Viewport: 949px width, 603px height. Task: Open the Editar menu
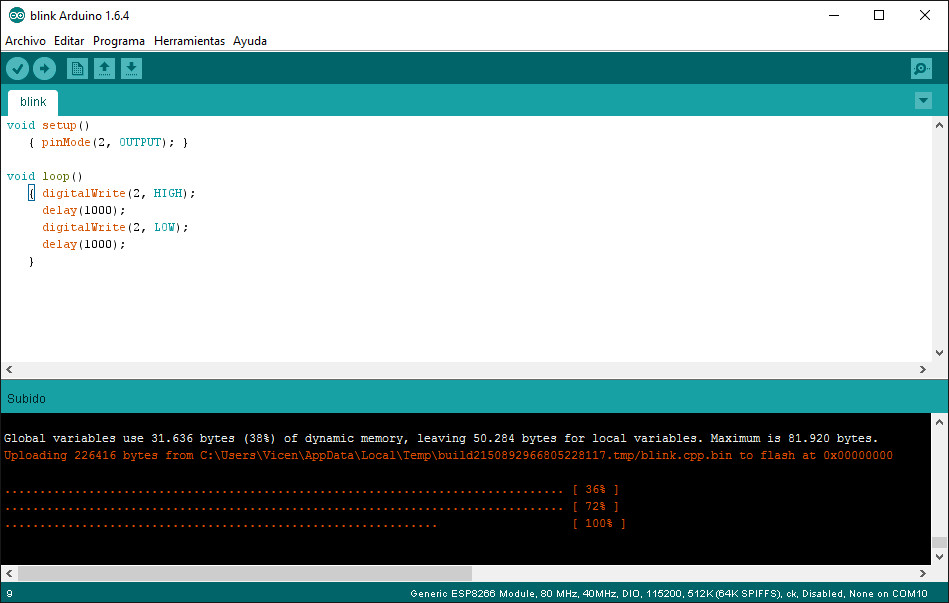pos(69,41)
